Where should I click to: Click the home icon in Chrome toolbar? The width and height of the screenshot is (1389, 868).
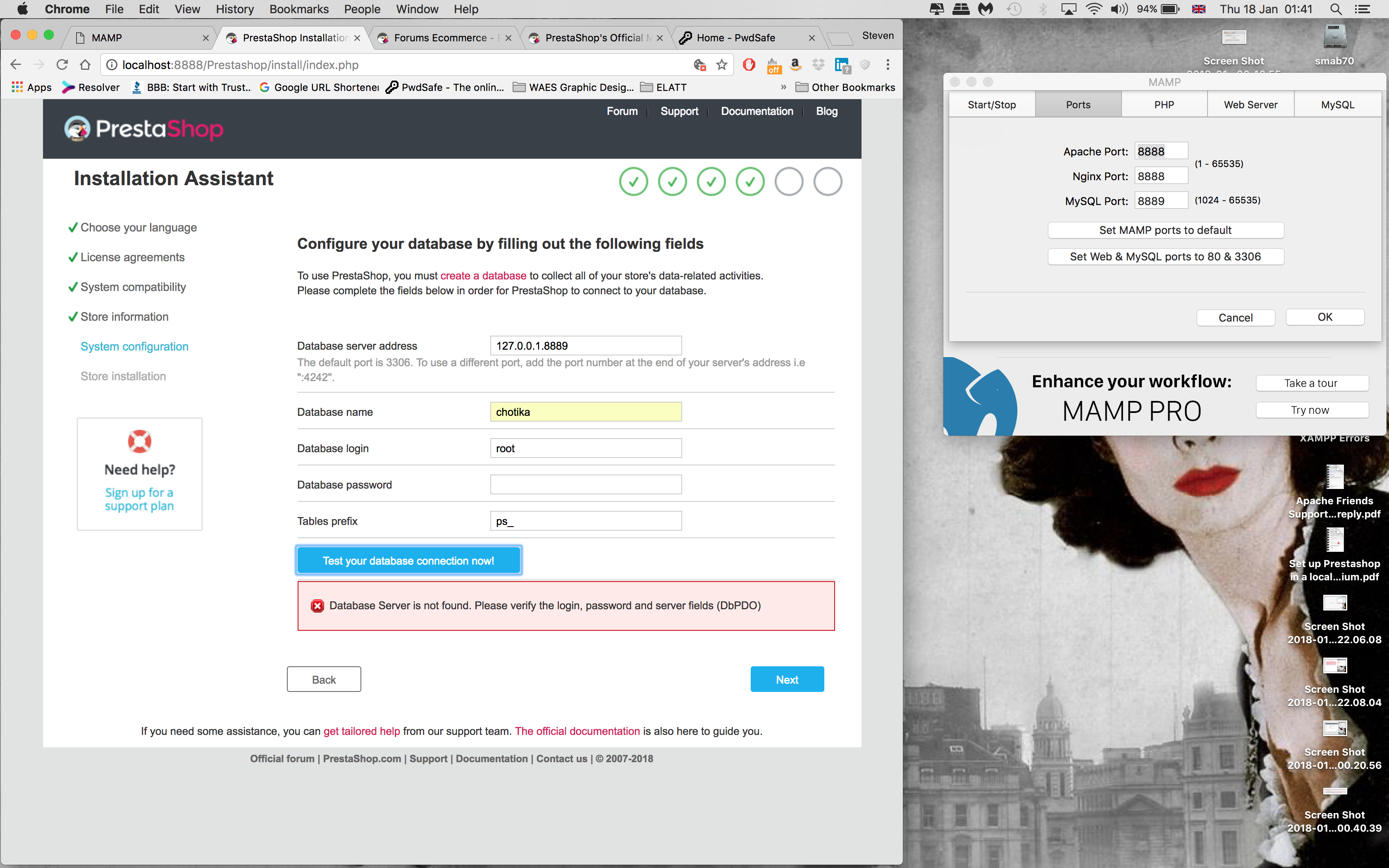pyautogui.click(x=85, y=65)
